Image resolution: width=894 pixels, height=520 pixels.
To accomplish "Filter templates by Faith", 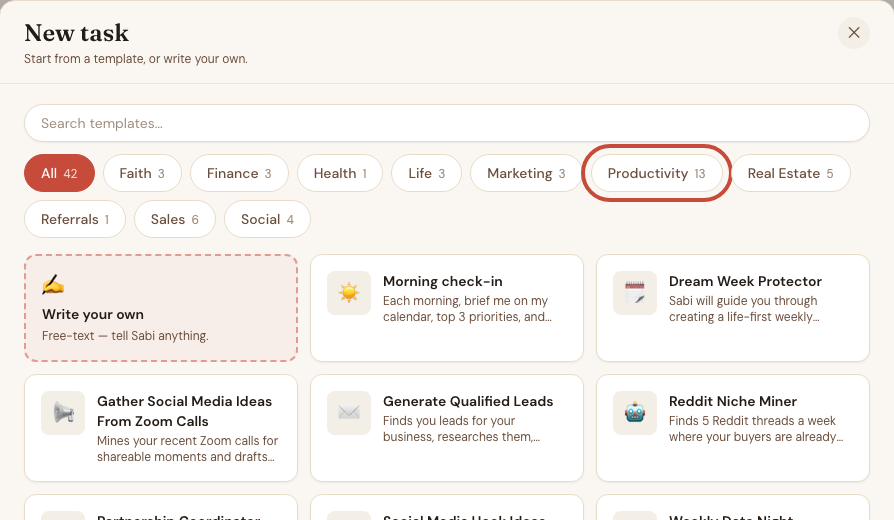I will coord(142,173).
